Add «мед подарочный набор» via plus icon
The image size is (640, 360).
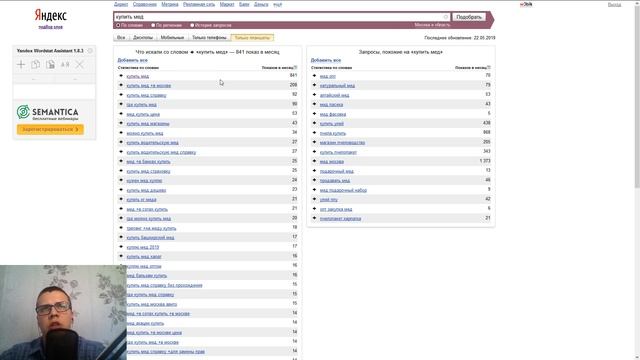[x=314, y=190]
